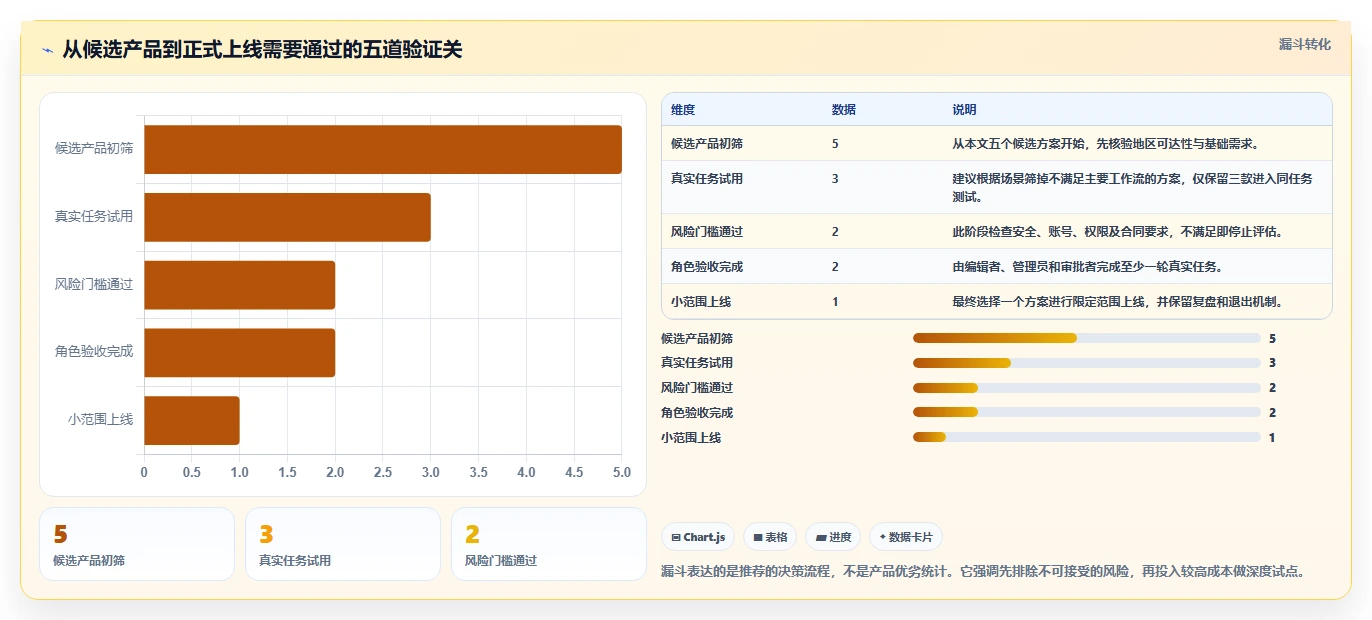Click the 2.5 x-axis tick label
Screen dimensions: 1372x620
383,472
